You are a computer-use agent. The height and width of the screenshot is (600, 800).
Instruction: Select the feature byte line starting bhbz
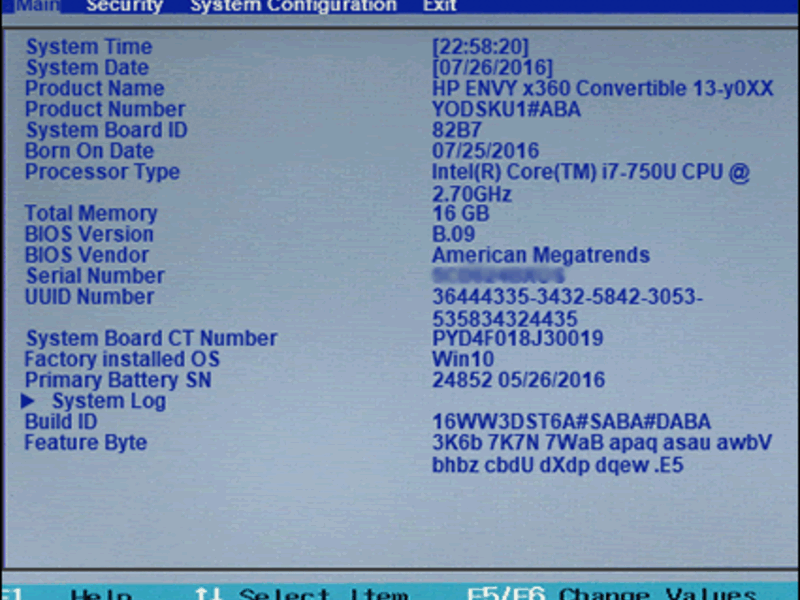coord(558,465)
